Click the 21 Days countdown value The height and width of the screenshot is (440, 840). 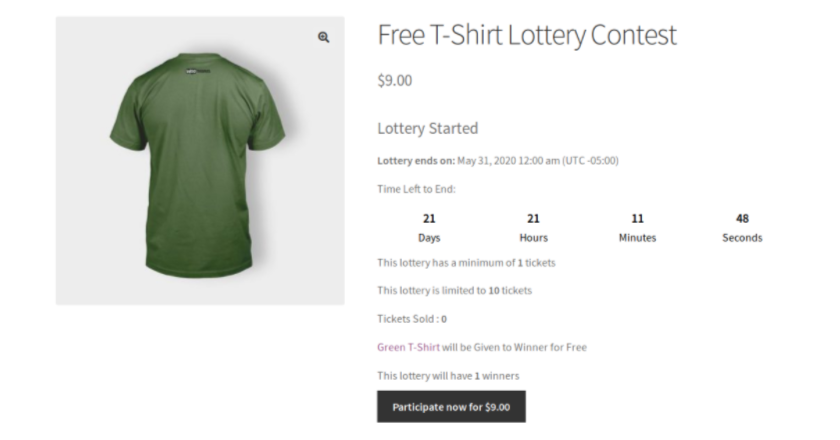429,219
